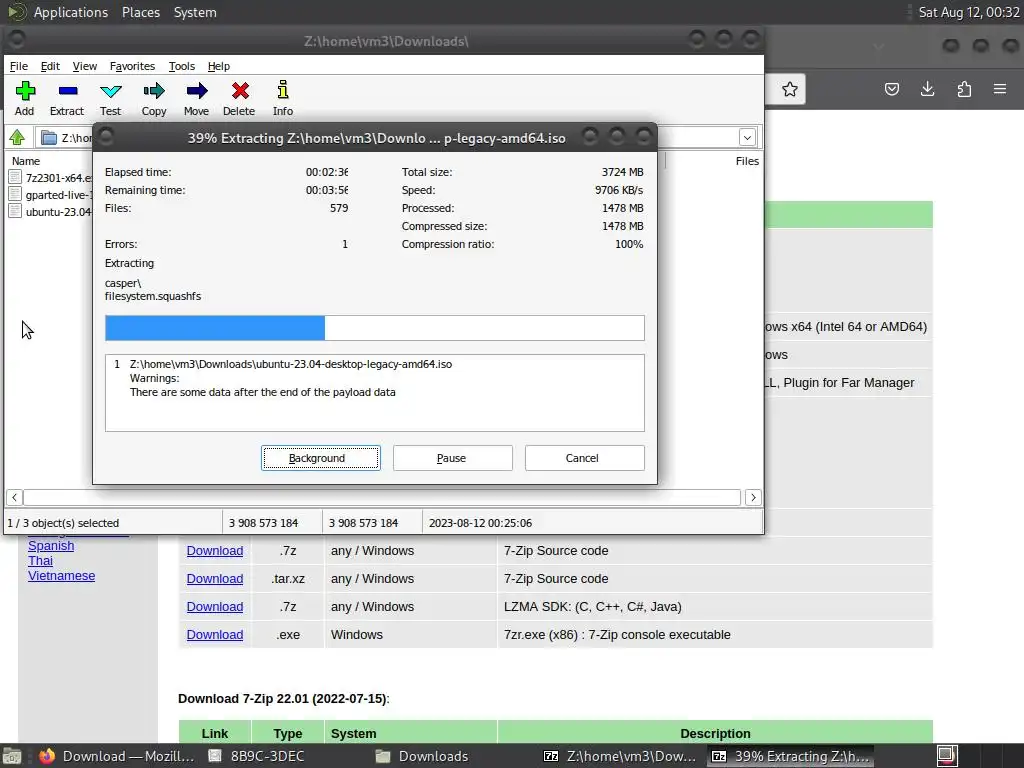The width and height of the screenshot is (1024, 768).
Task: Open the System menu in top panel
Action: [195, 12]
